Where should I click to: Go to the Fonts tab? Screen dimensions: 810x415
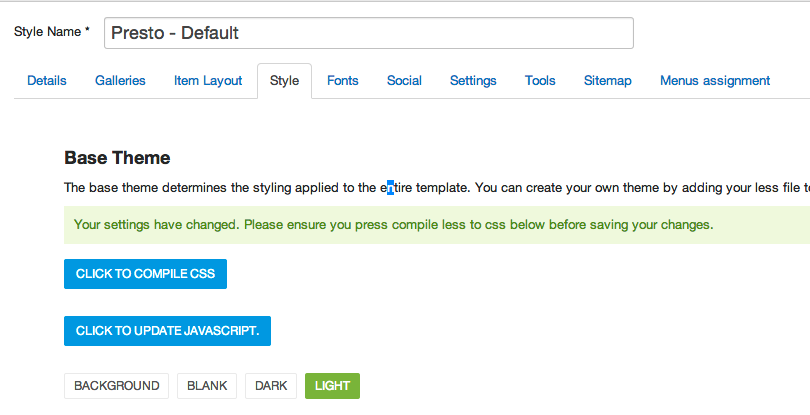pyautogui.click(x=342, y=81)
